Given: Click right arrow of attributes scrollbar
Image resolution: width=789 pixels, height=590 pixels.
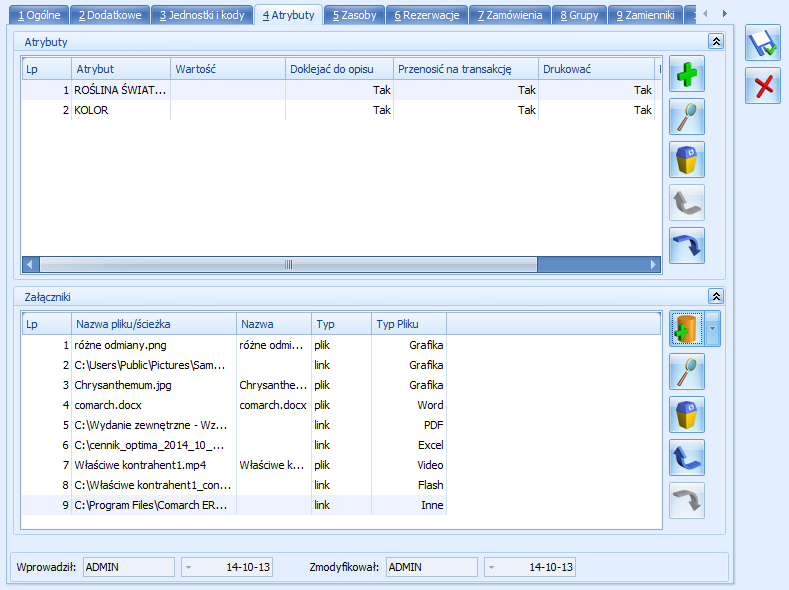Looking at the screenshot, I should click(653, 264).
